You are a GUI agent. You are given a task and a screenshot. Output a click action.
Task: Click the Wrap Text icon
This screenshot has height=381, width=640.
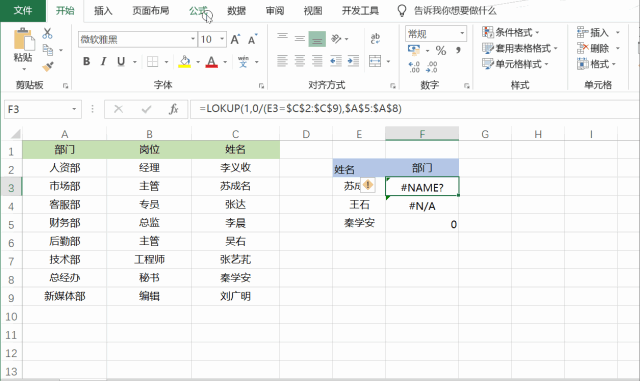(x=375, y=39)
